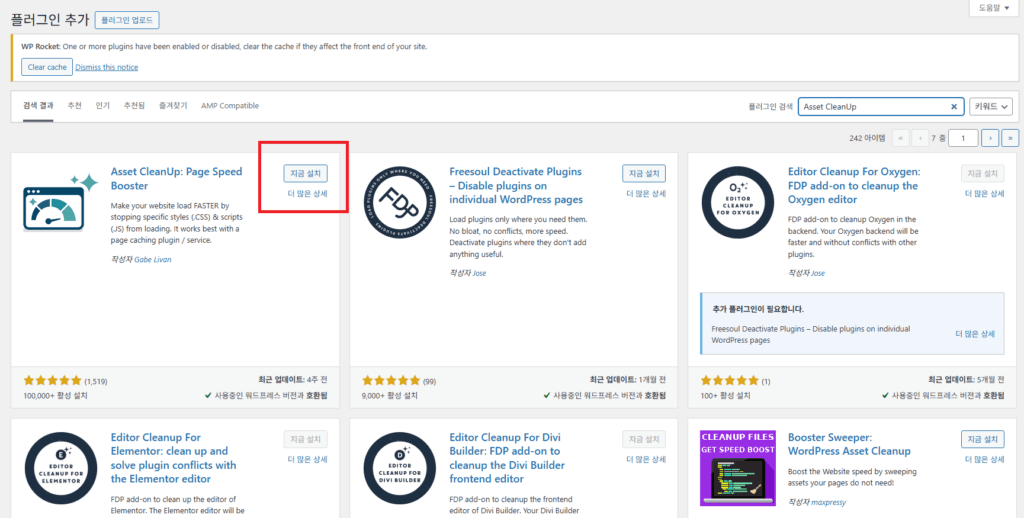1024x518 pixels.
Task: Click the 플러그인 업로드 button
Action: point(127,20)
